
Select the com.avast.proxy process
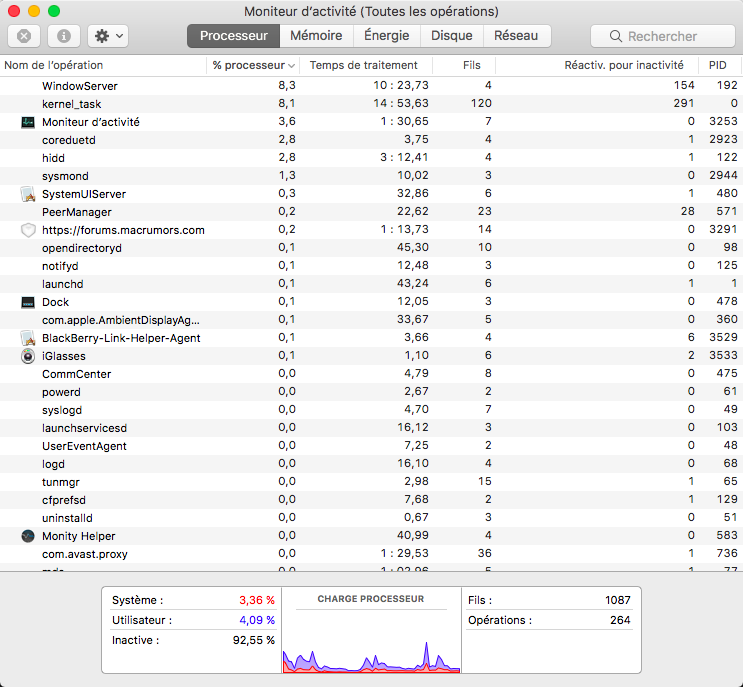pos(372,554)
